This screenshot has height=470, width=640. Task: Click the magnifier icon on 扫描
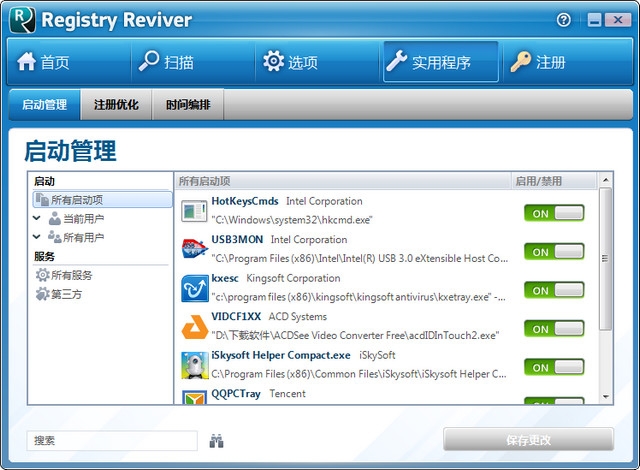click(x=149, y=61)
